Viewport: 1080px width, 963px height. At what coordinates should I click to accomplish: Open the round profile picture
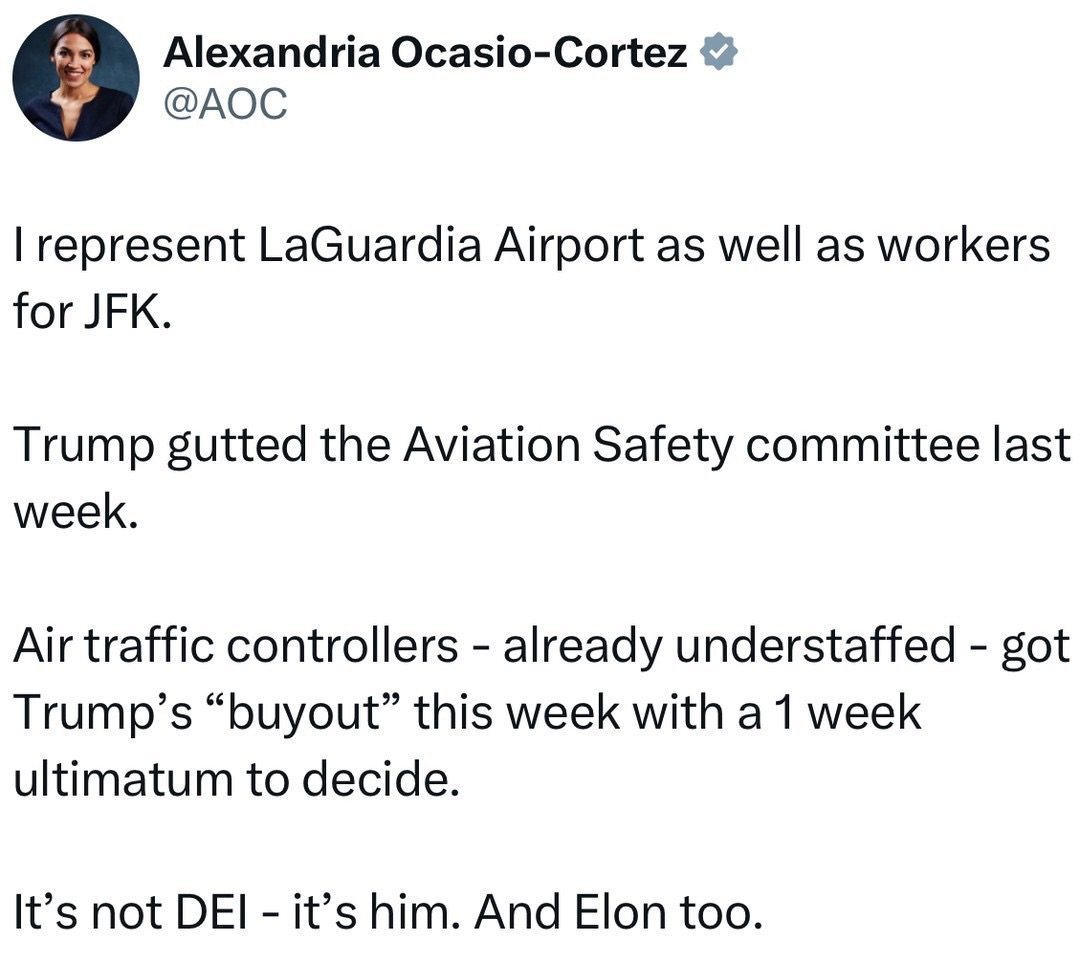(x=76, y=78)
